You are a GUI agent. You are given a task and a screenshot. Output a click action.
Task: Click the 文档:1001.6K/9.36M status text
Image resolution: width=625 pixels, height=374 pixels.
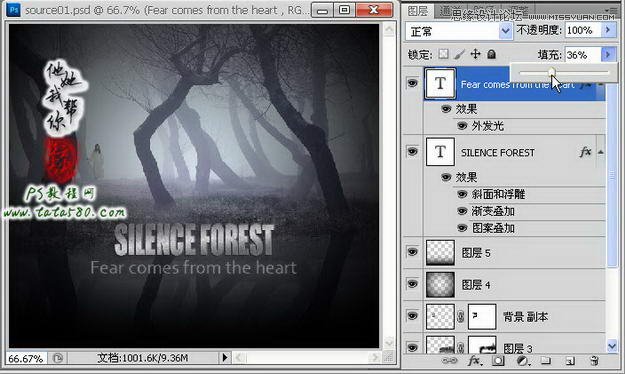click(143, 358)
